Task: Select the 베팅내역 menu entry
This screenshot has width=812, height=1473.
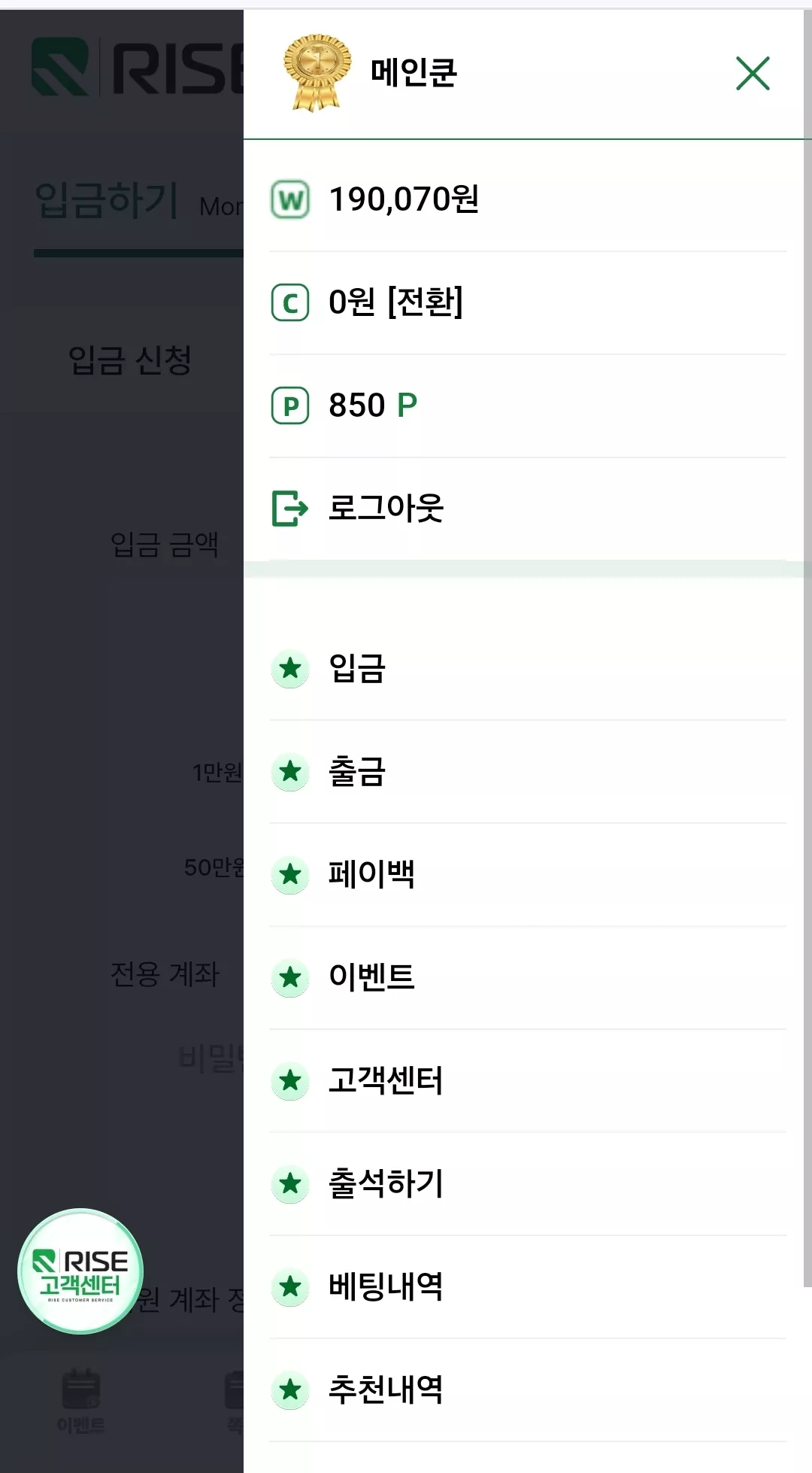Action: pyautogui.click(x=528, y=1287)
